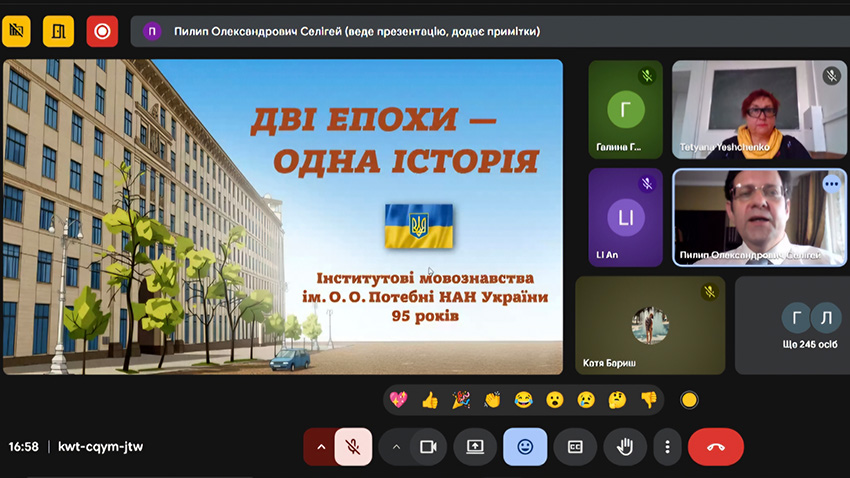850x478 pixels.
Task: Expand audio settings arrow next to microphone
Action: (x=321, y=447)
